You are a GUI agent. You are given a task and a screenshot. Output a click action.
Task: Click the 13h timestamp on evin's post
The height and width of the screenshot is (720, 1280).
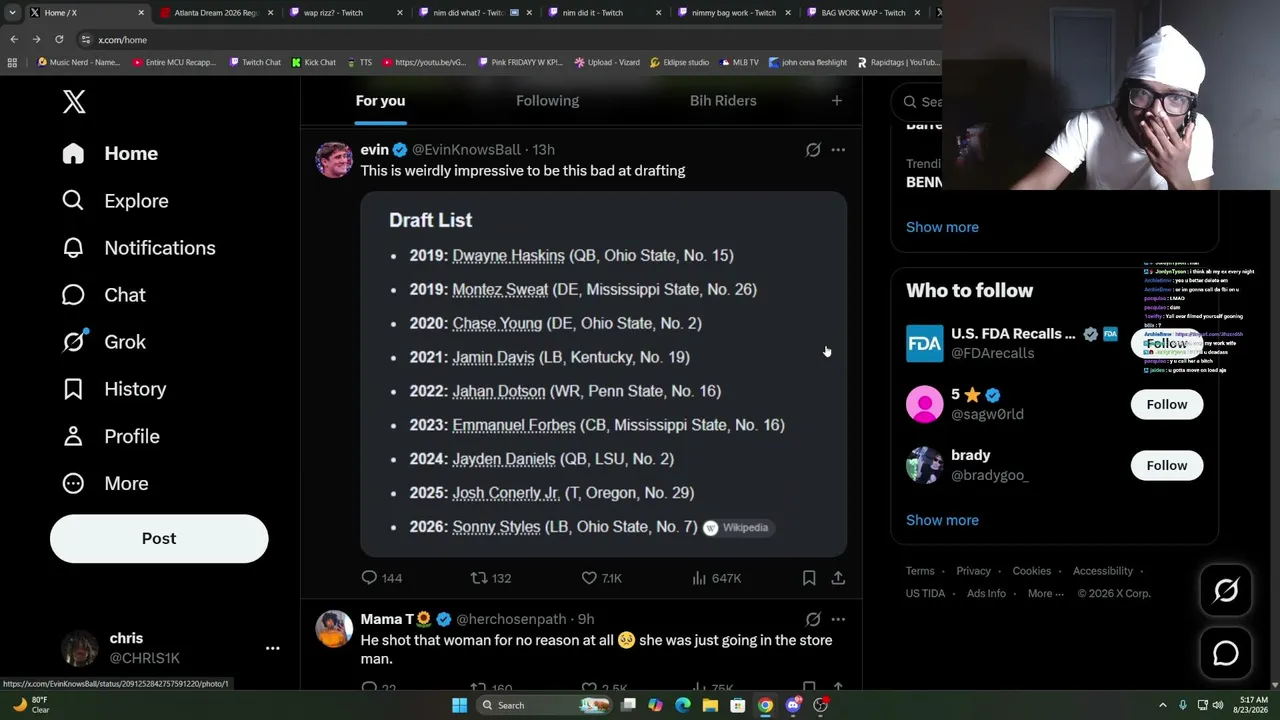(x=543, y=150)
